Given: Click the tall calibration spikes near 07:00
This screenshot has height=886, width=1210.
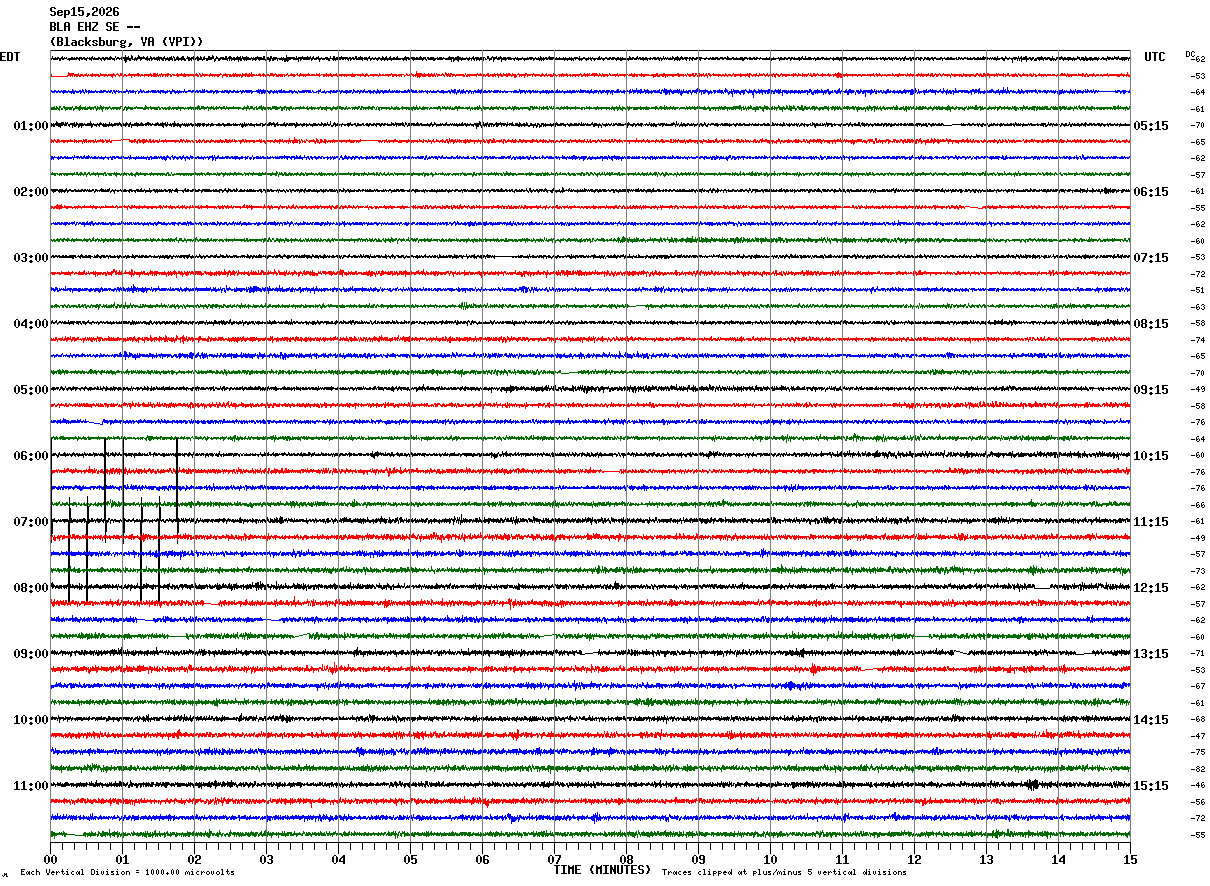Looking at the screenshot, I should pos(114,520).
